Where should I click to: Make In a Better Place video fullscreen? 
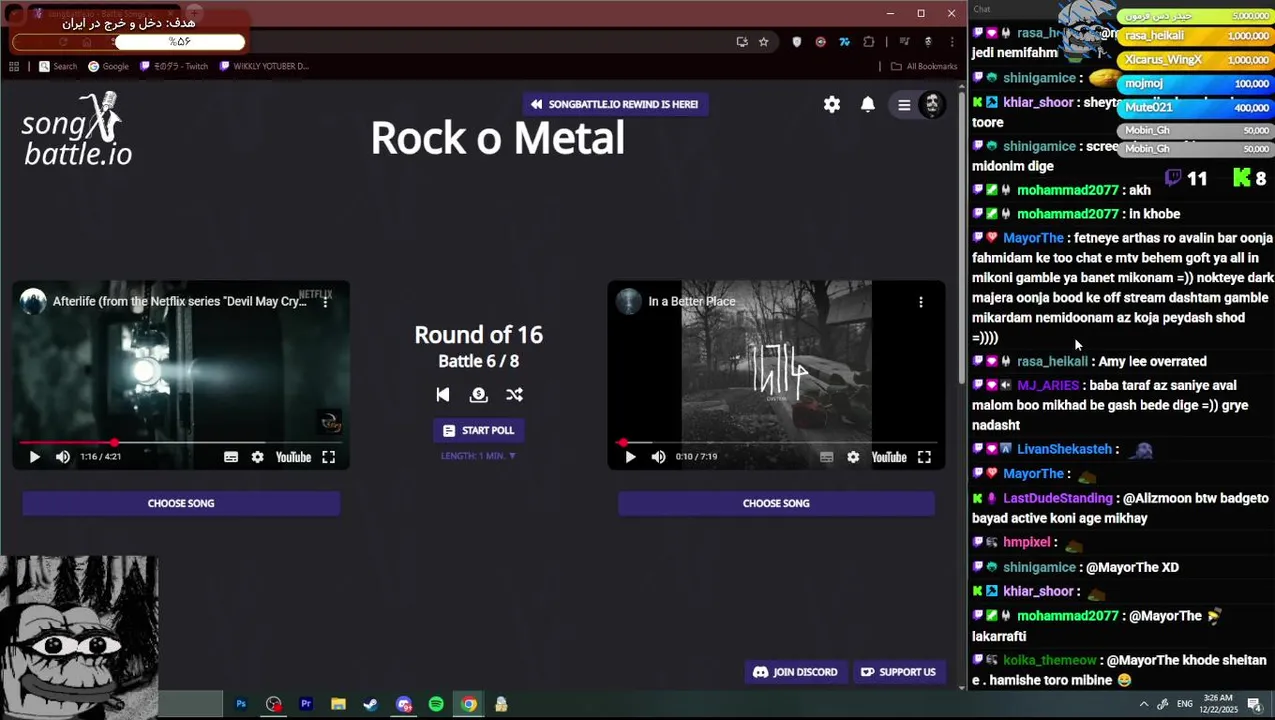coord(924,457)
